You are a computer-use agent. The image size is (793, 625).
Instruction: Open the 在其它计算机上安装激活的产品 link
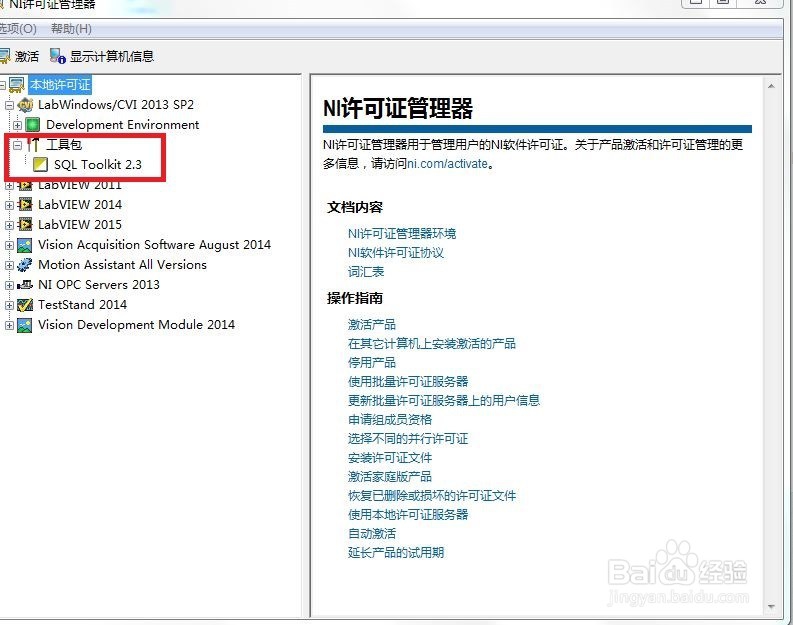click(432, 344)
